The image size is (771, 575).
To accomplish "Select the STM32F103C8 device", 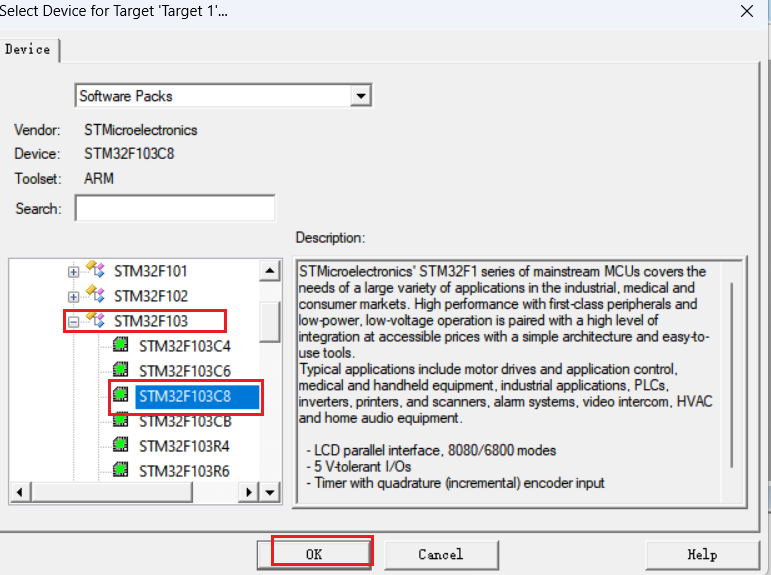I will [197, 396].
